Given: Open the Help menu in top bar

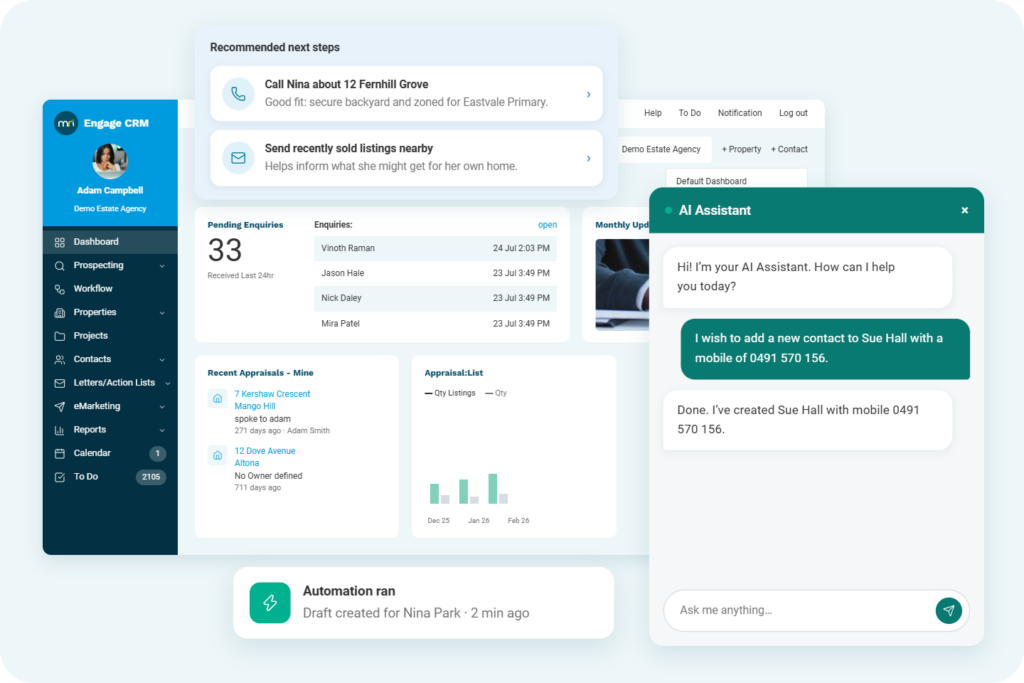Looking at the screenshot, I should (x=652, y=113).
